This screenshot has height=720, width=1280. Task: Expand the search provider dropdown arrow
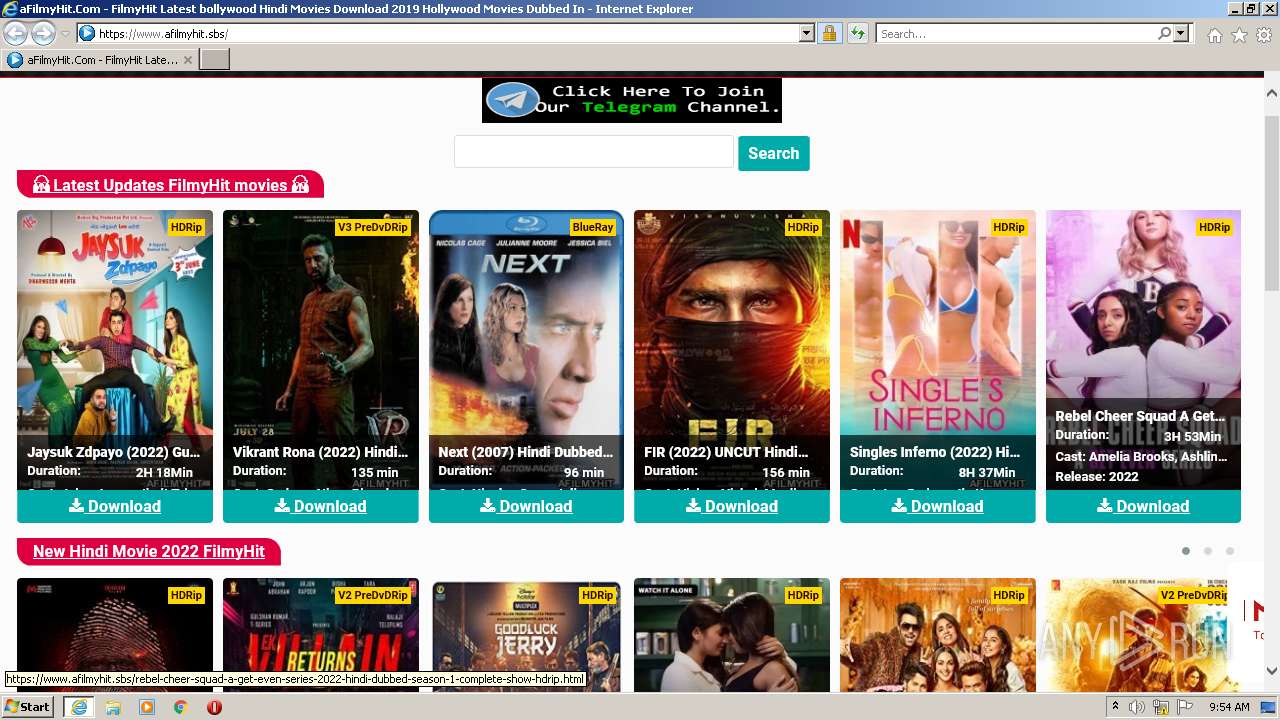tap(1181, 34)
